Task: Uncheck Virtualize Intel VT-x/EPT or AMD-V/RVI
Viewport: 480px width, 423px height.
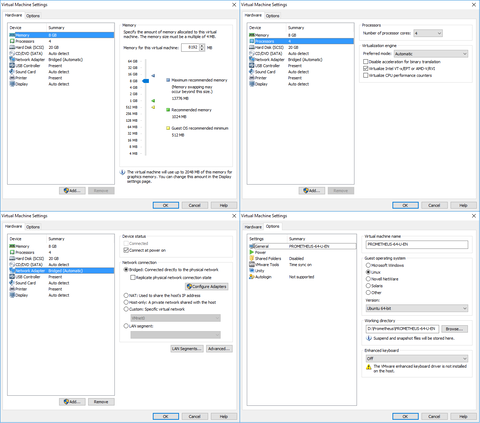Action: point(366,68)
